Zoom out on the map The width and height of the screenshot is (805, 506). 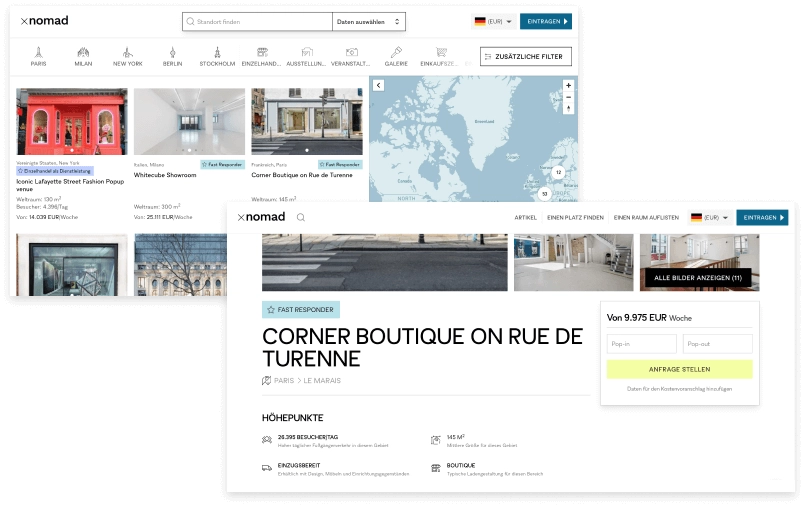click(x=568, y=97)
